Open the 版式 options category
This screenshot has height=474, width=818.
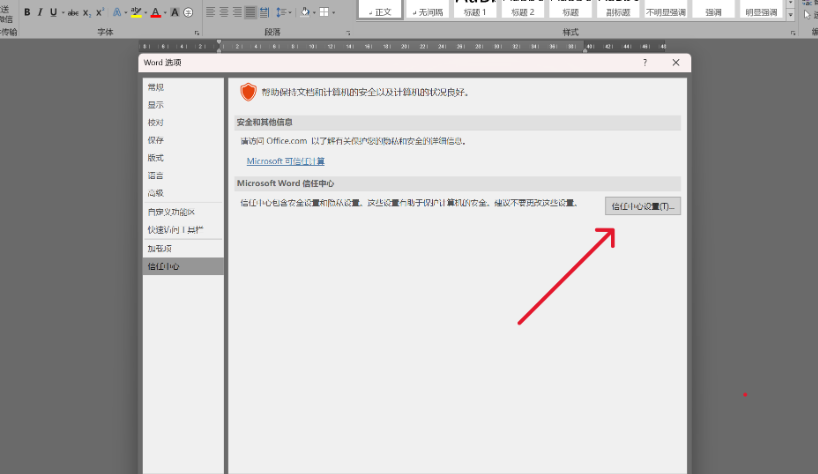(183, 158)
